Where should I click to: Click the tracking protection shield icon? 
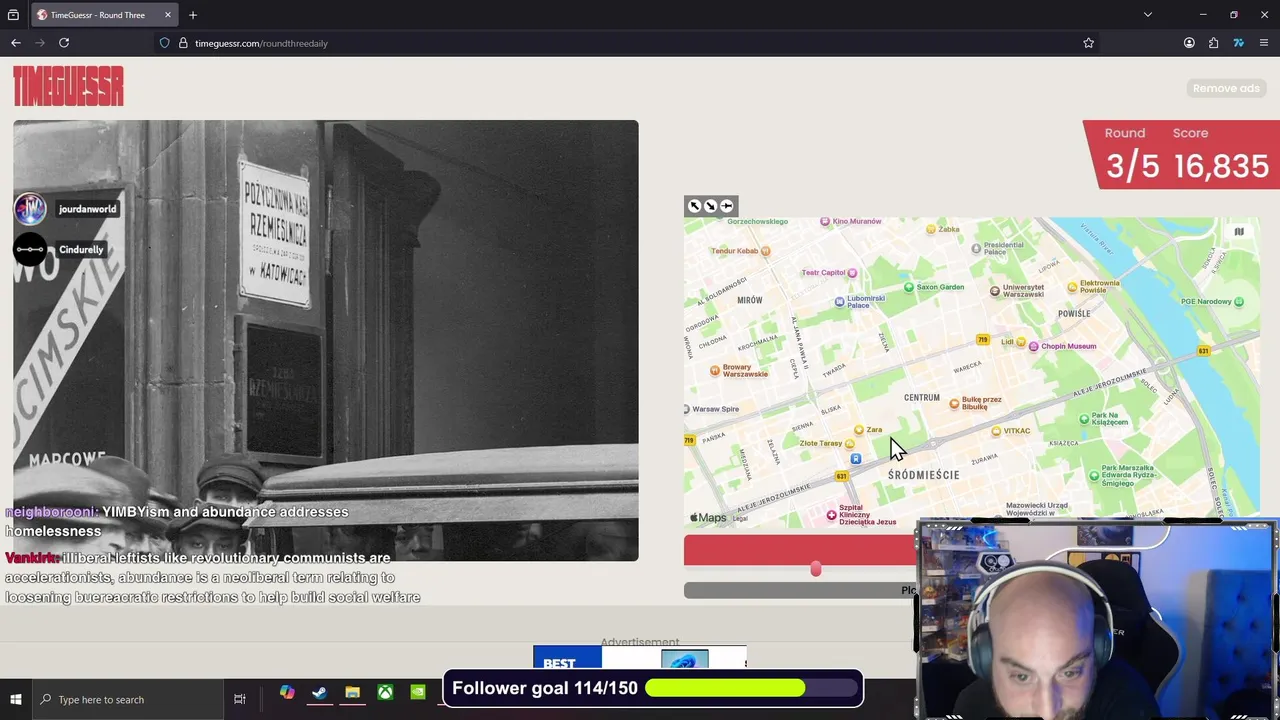164,43
